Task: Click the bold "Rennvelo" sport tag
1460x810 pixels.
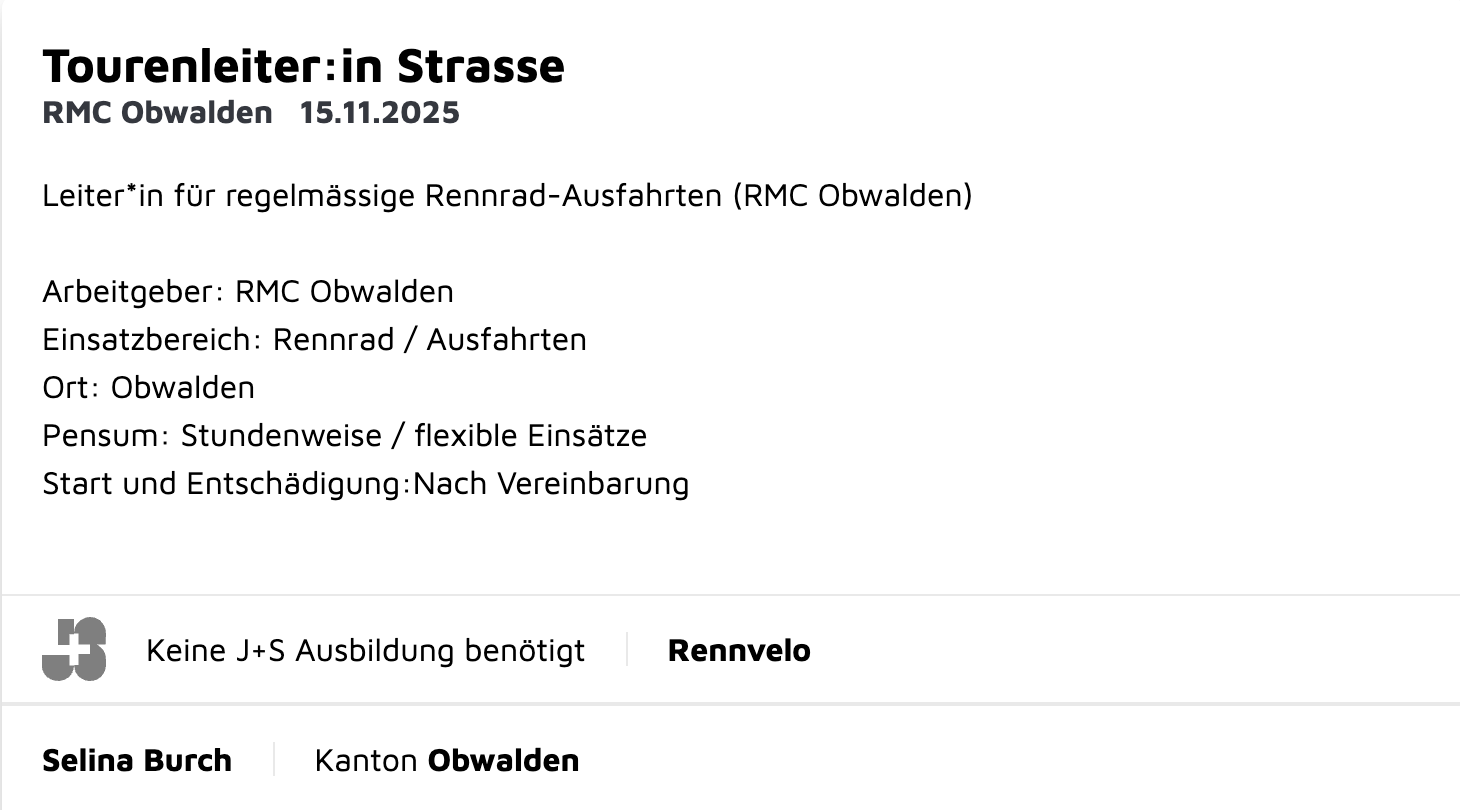Action: (x=739, y=651)
